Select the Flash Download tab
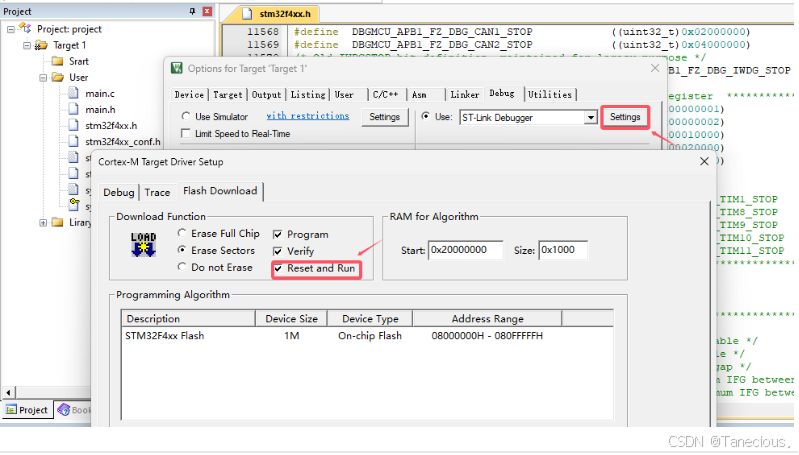Viewport: 799px width, 455px height. click(x=220, y=191)
